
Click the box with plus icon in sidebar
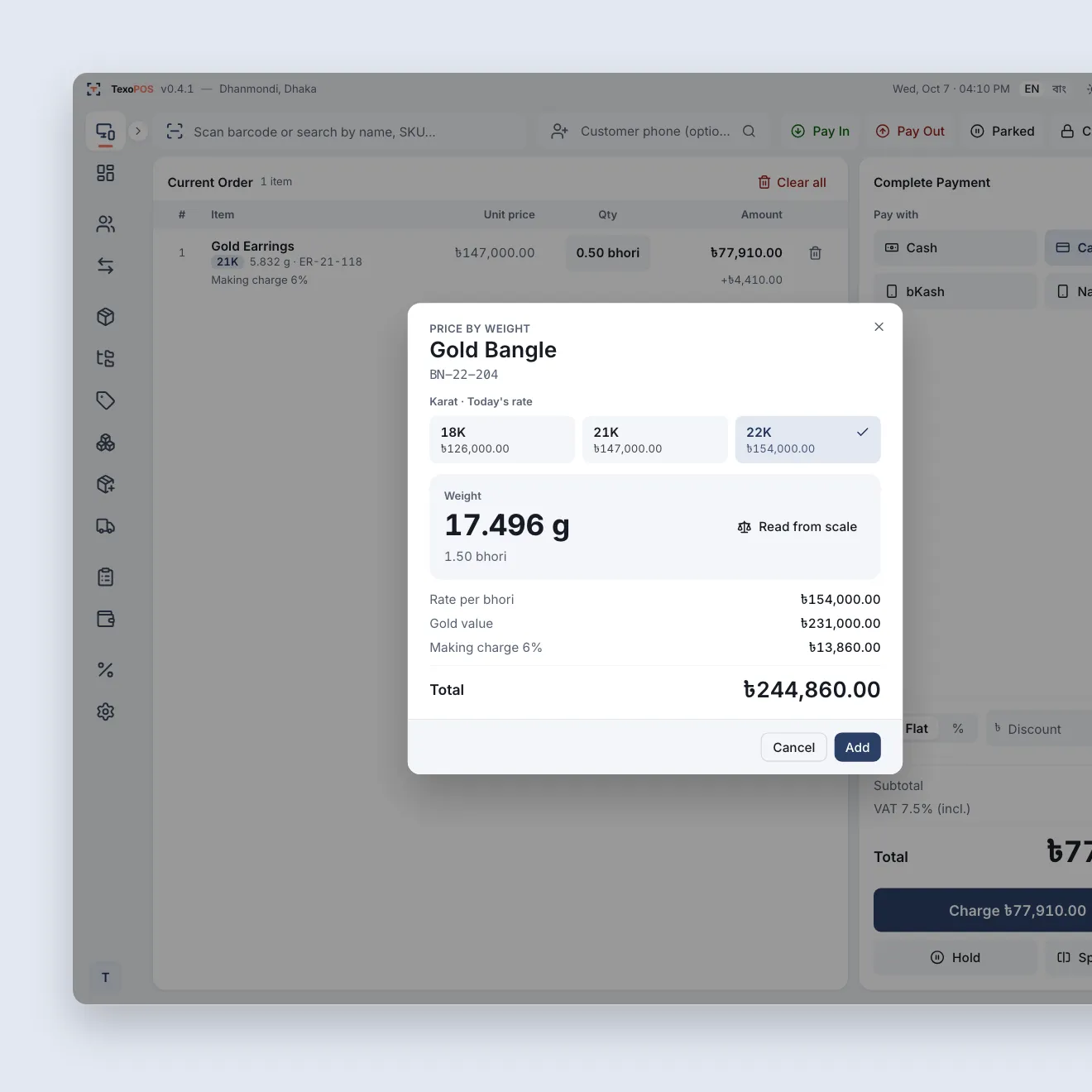pos(105,484)
